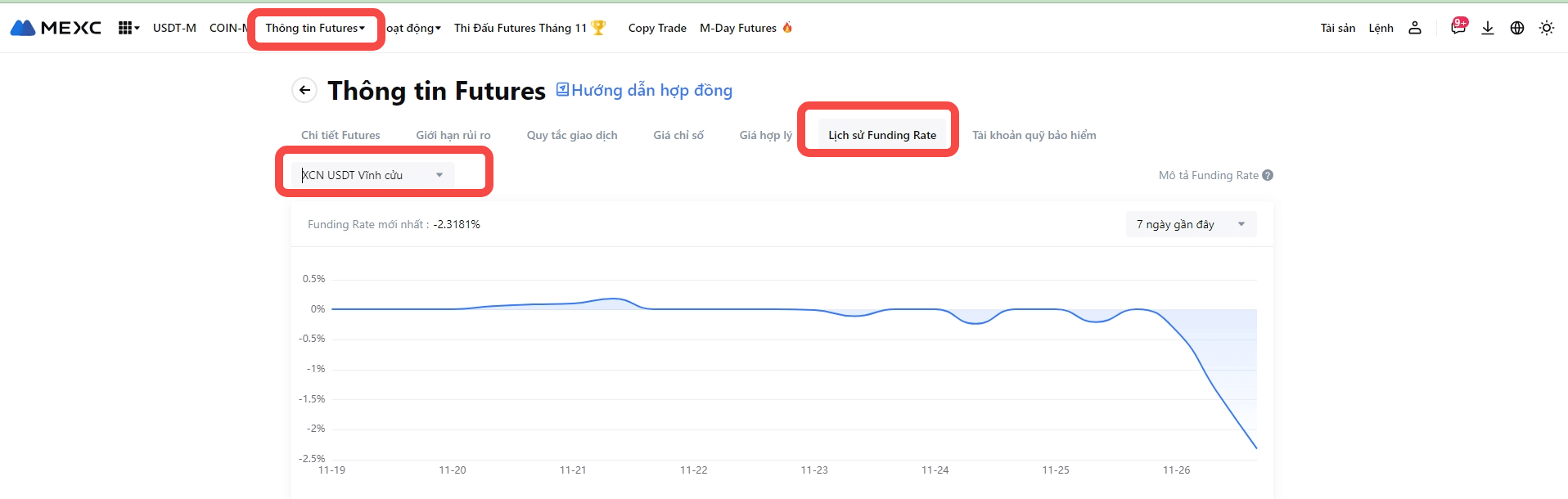The image size is (1568, 499).
Task: Click the download app icon
Action: click(x=1488, y=28)
